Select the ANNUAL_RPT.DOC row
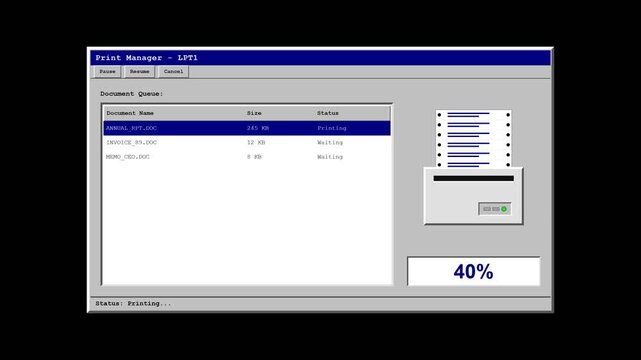This screenshot has width=641, height=360. (x=247, y=128)
